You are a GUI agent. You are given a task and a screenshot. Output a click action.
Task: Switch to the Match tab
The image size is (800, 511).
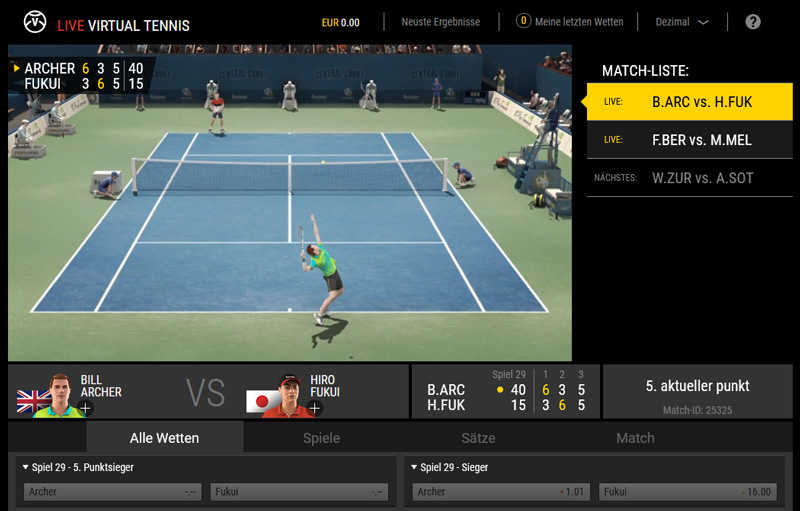635,438
